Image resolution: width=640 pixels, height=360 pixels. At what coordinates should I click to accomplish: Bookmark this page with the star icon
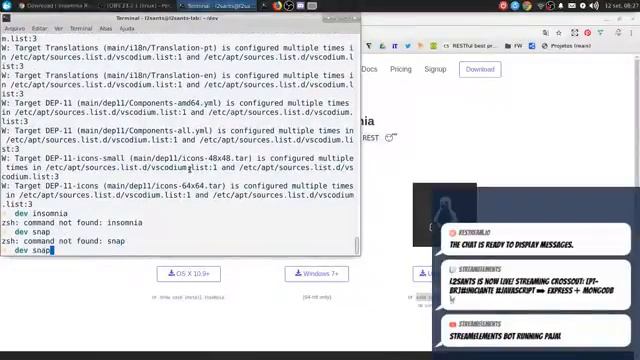click(559, 33)
